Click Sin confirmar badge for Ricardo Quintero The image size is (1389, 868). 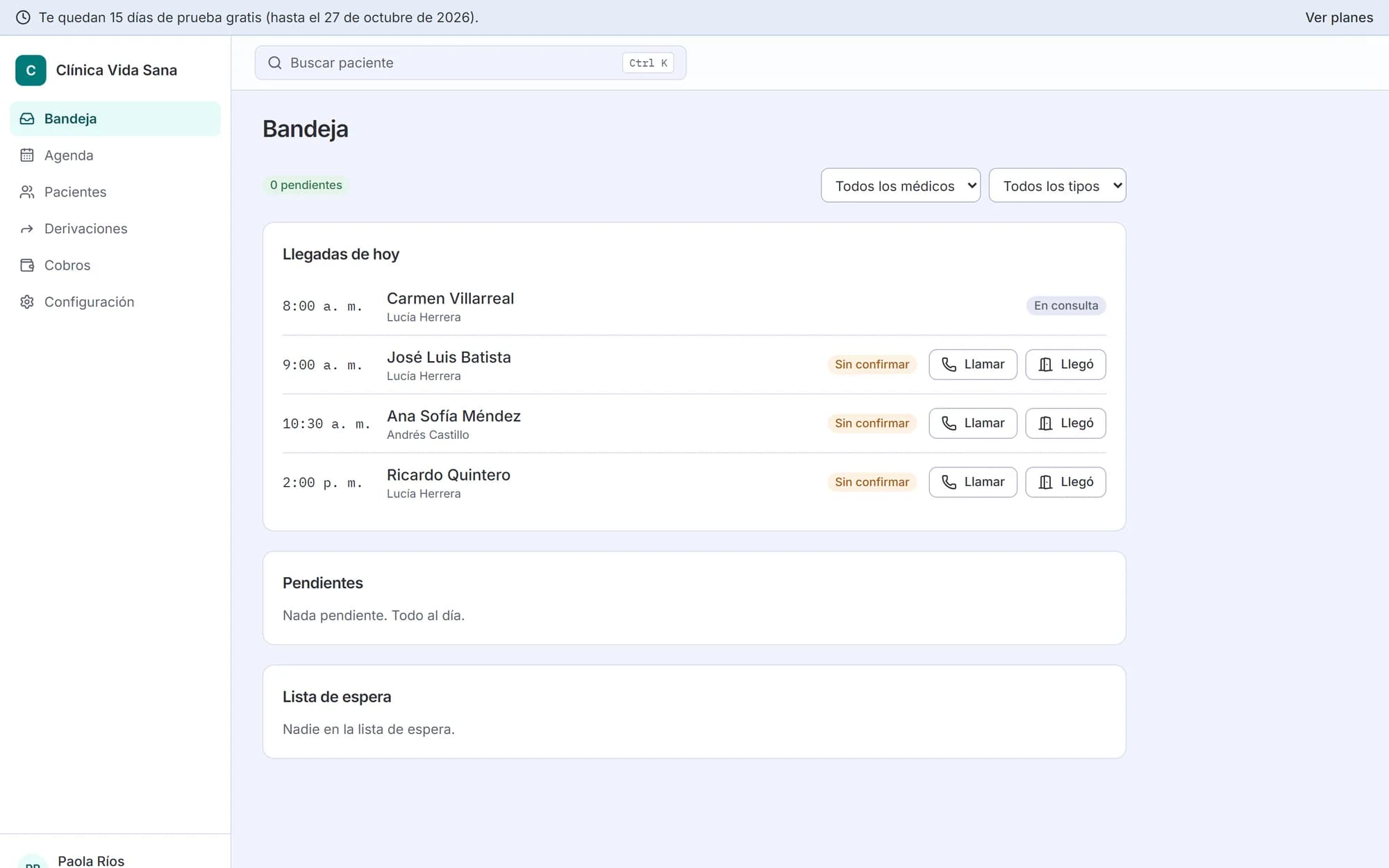(x=872, y=482)
